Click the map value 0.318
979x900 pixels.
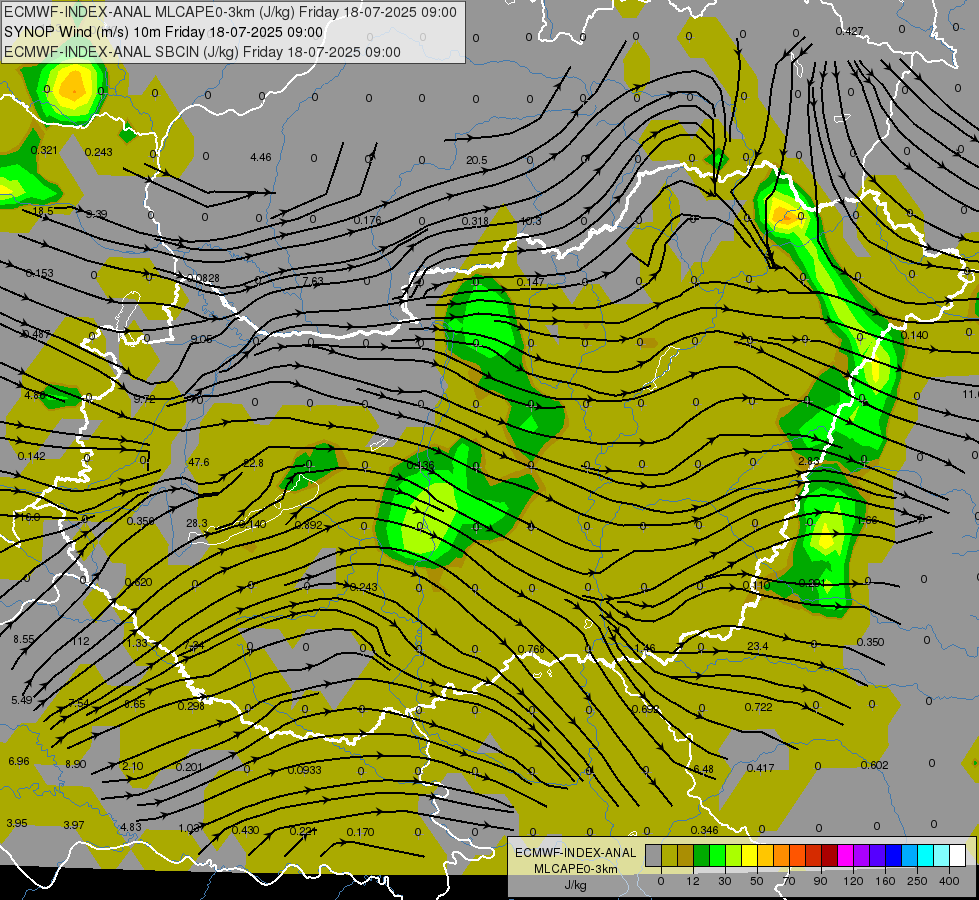click(475, 221)
